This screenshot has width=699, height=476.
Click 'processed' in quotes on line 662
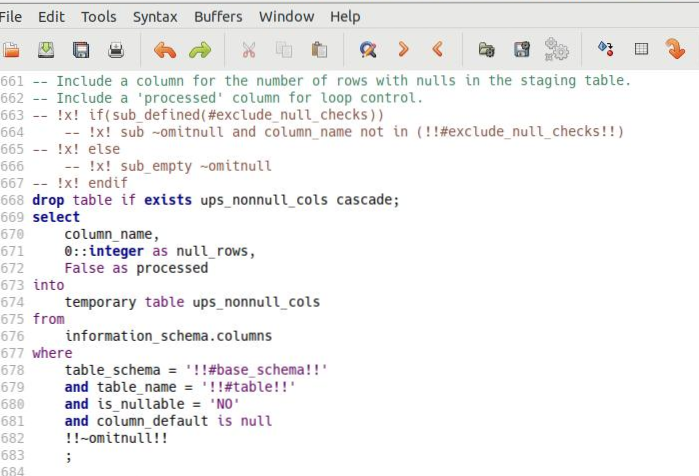coord(180,98)
